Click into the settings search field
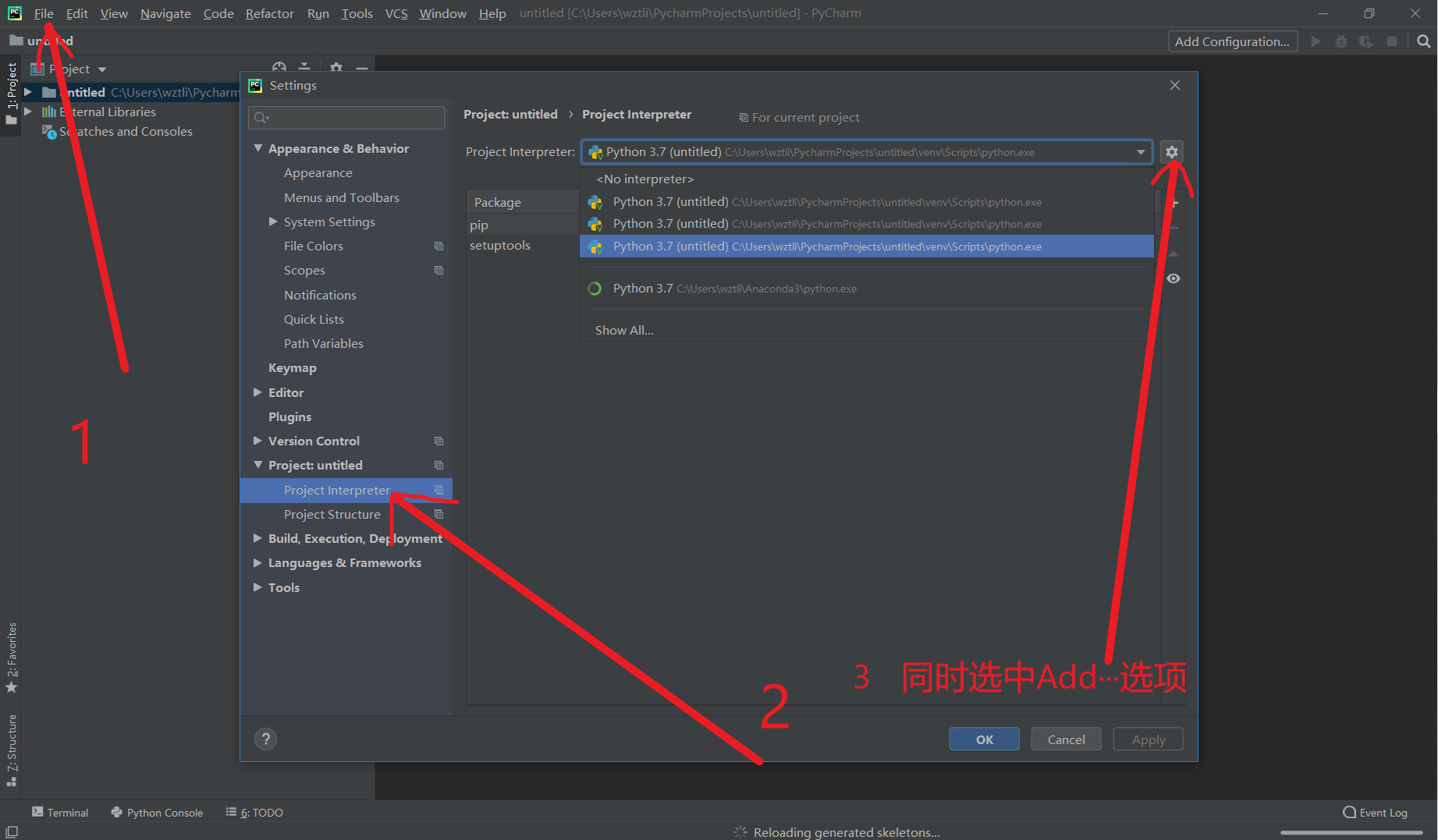1438x840 pixels. [x=346, y=118]
